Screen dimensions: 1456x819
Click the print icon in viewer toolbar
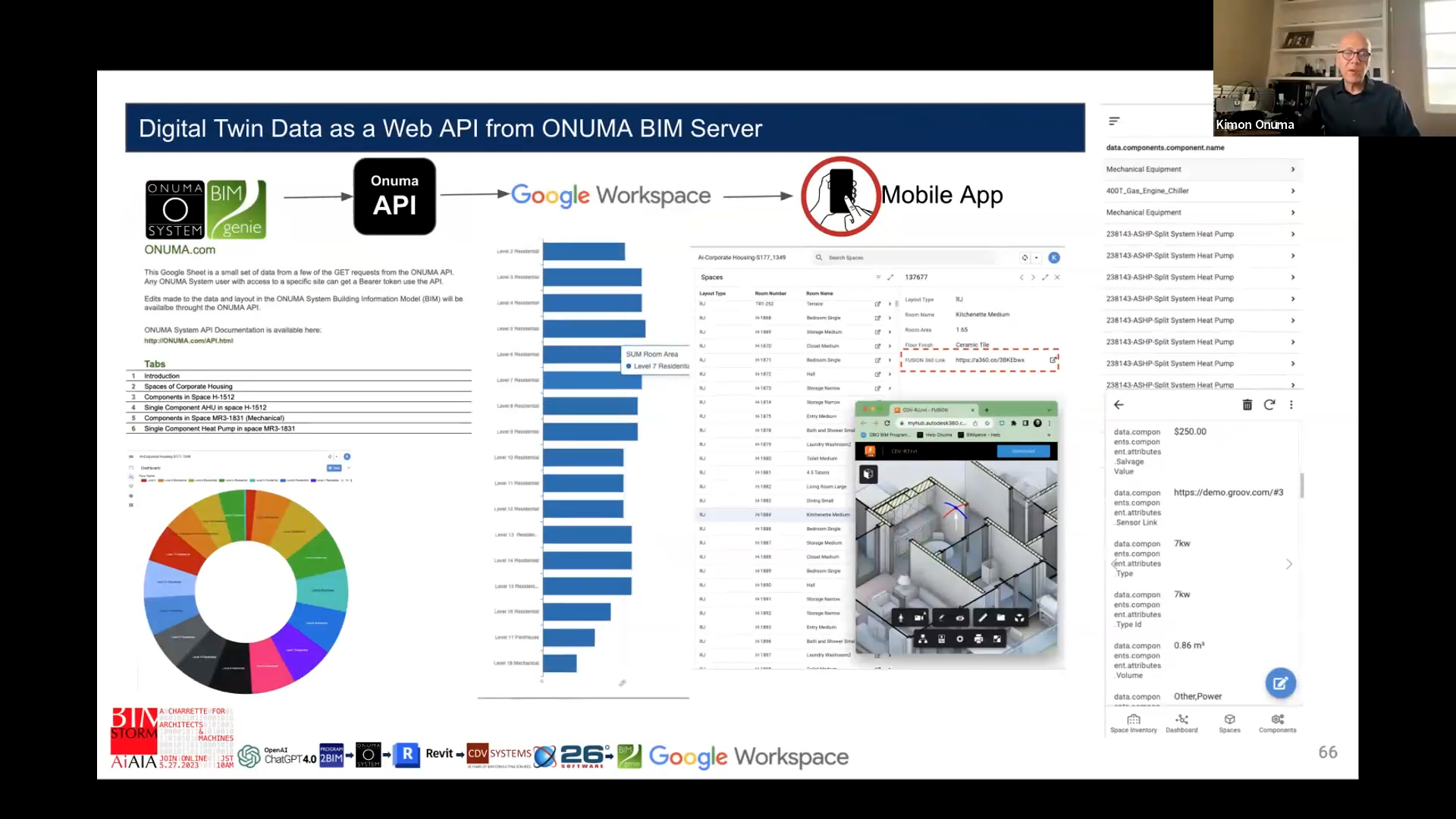pos(978,639)
